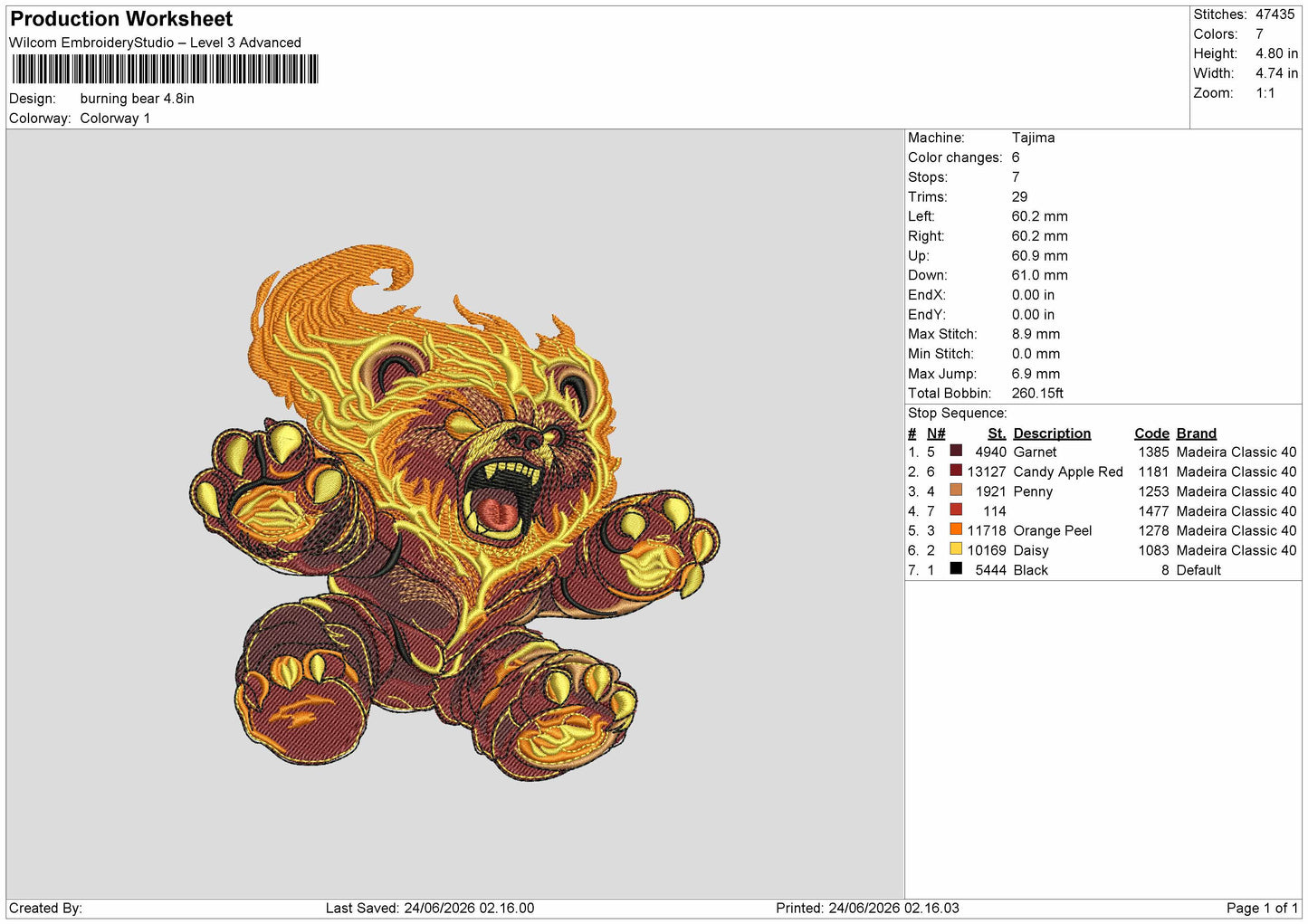1308x924 pixels.
Task: Click the Stitches value 47435
Action: (x=1275, y=14)
